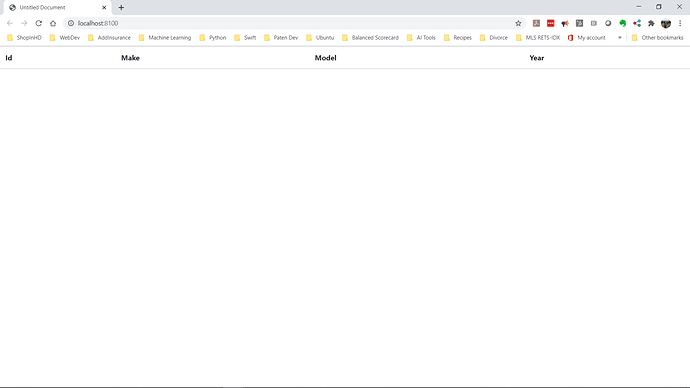Click the circular ring extension icon
690x388 pixels.
pyautogui.click(x=608, y=23)
